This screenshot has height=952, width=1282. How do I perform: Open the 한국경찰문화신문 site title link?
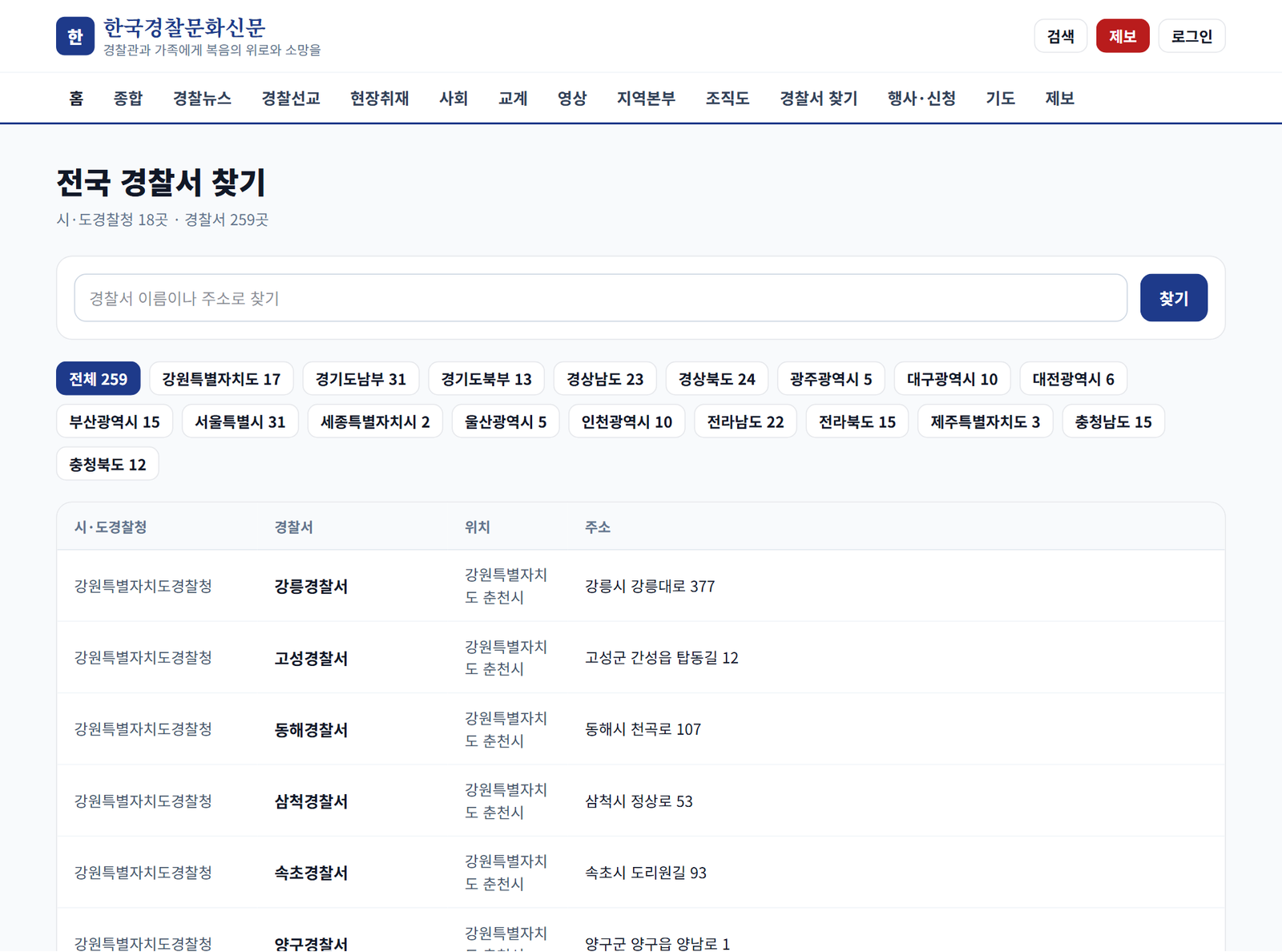pyautogui.click(x=184, y=28)
